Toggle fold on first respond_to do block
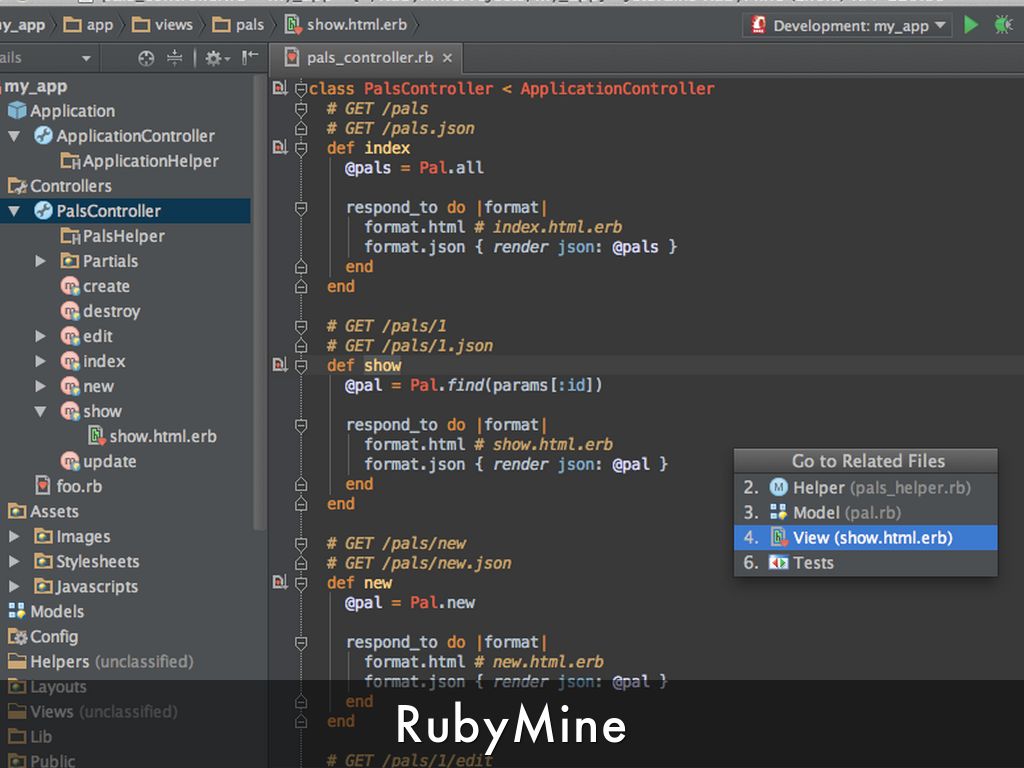 coord(301,208)
